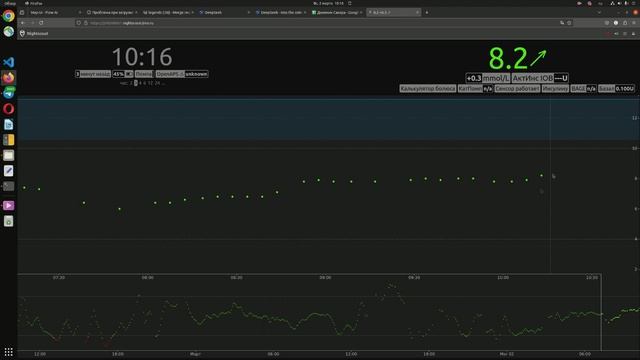Screen dimensions: 640x360
Task: Click the 'Помпа' pump pill
Action: [x=144, y=74]
